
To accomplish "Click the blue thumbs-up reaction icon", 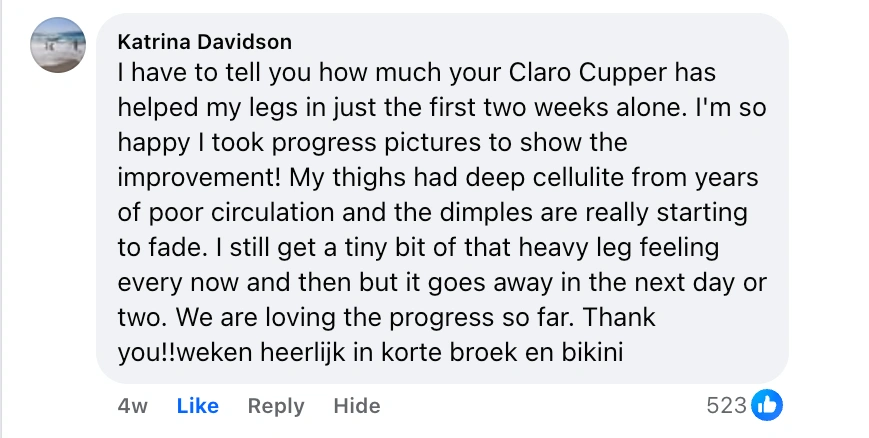I will point(767,405).
